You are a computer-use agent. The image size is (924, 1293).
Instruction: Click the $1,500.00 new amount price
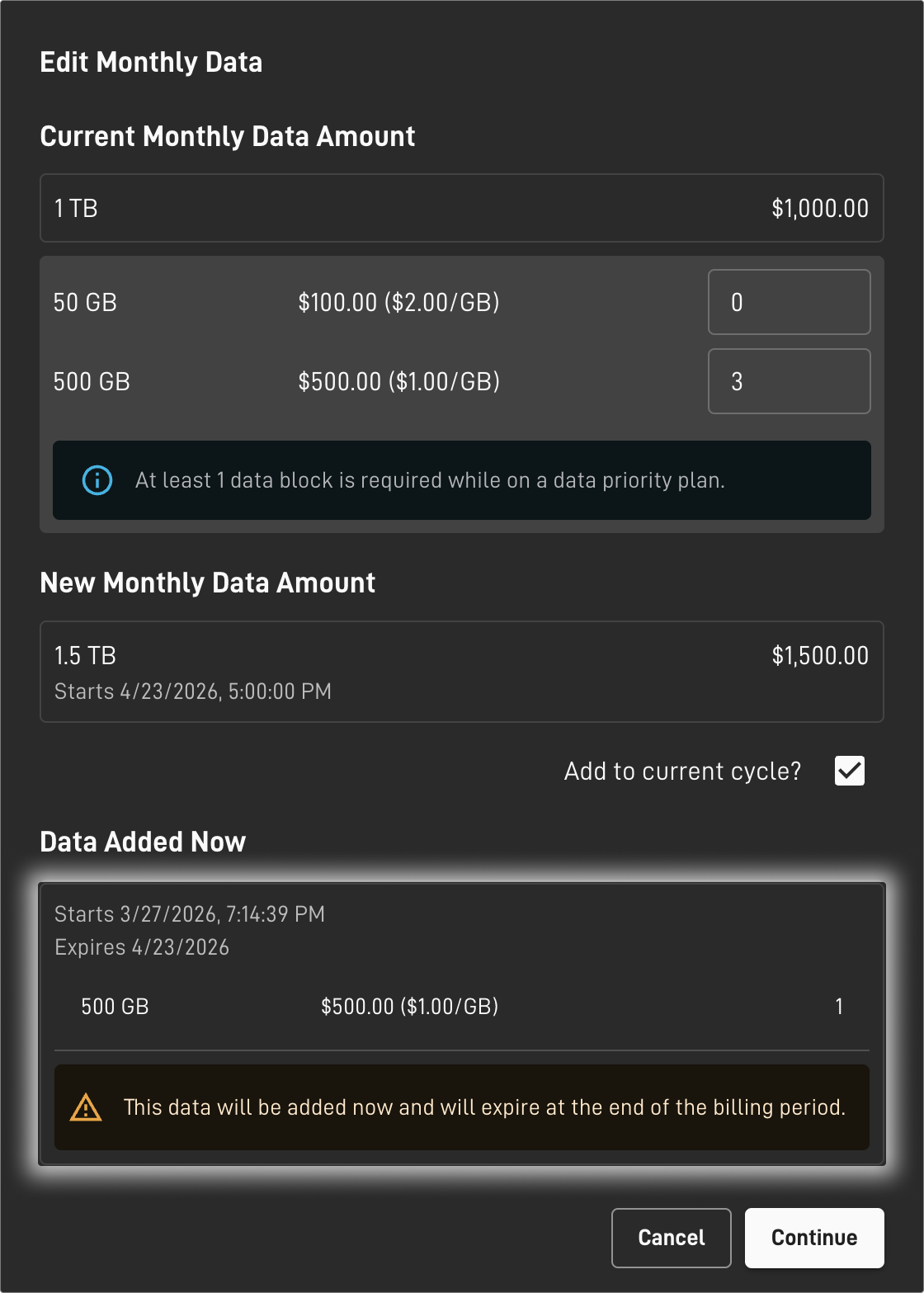click(x=820, y=656)
